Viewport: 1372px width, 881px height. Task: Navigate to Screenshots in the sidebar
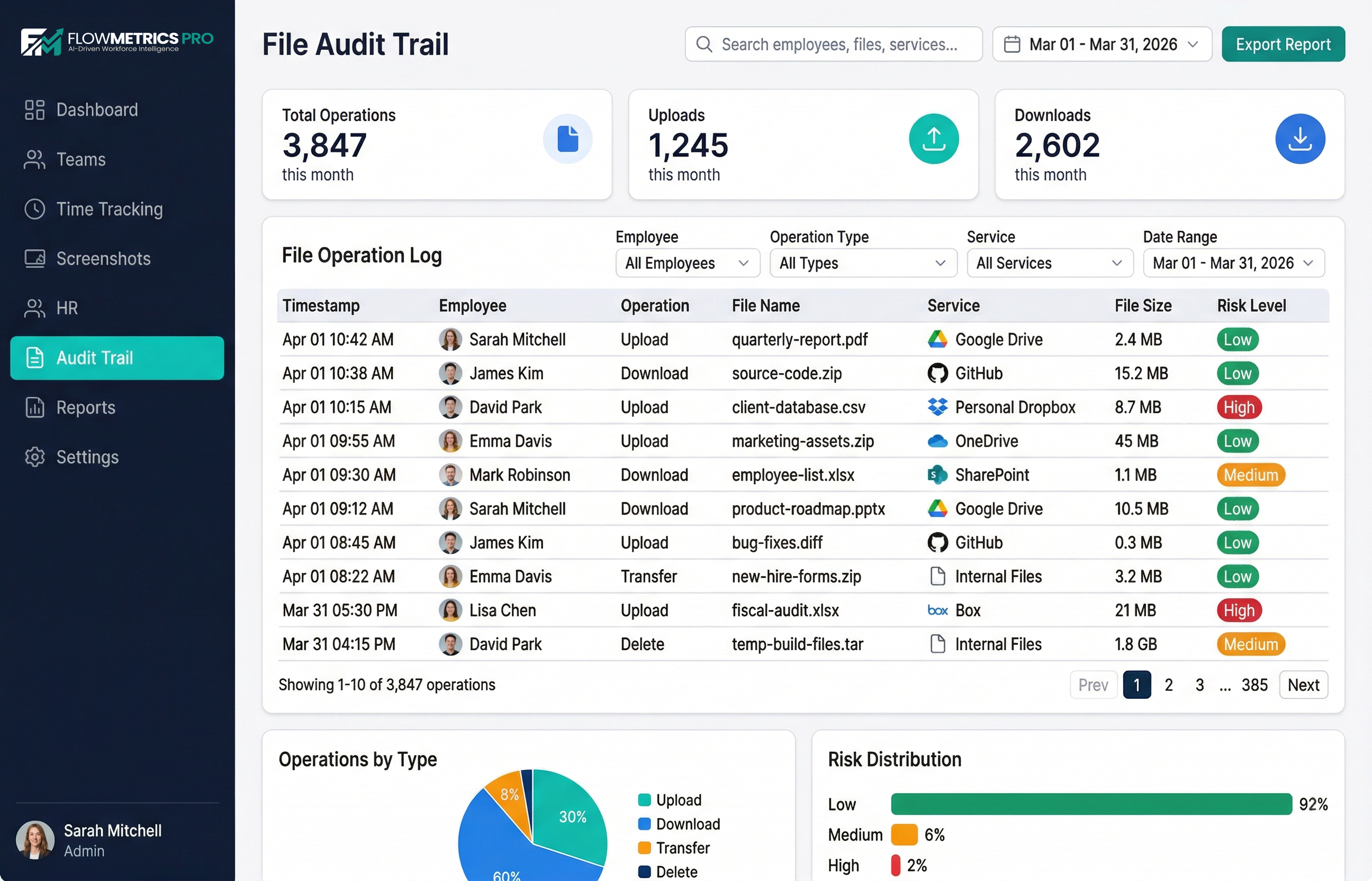coord(103,258)
